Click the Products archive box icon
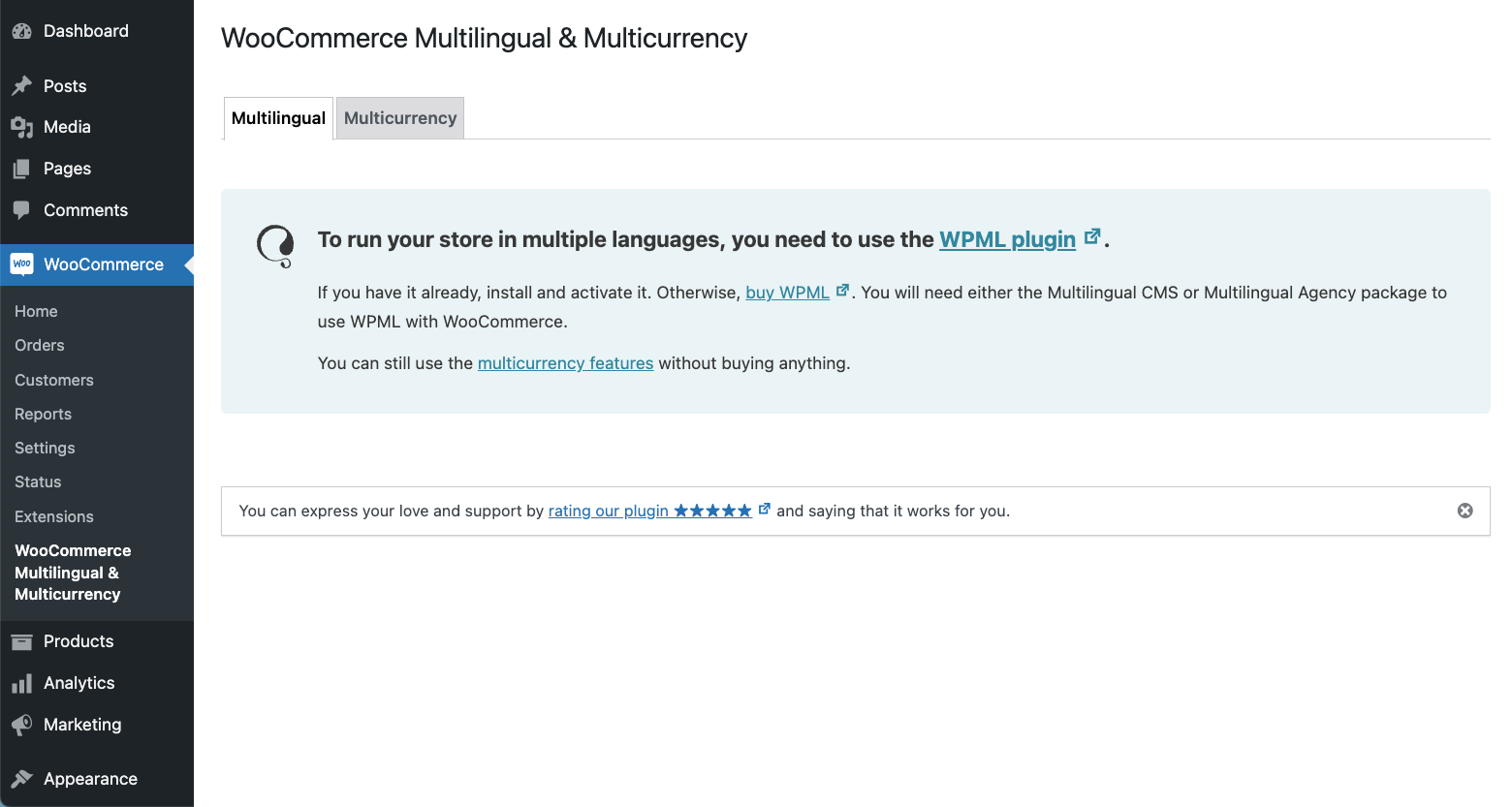This screenshot has width=1512, height=807. (x=21, y=641)
